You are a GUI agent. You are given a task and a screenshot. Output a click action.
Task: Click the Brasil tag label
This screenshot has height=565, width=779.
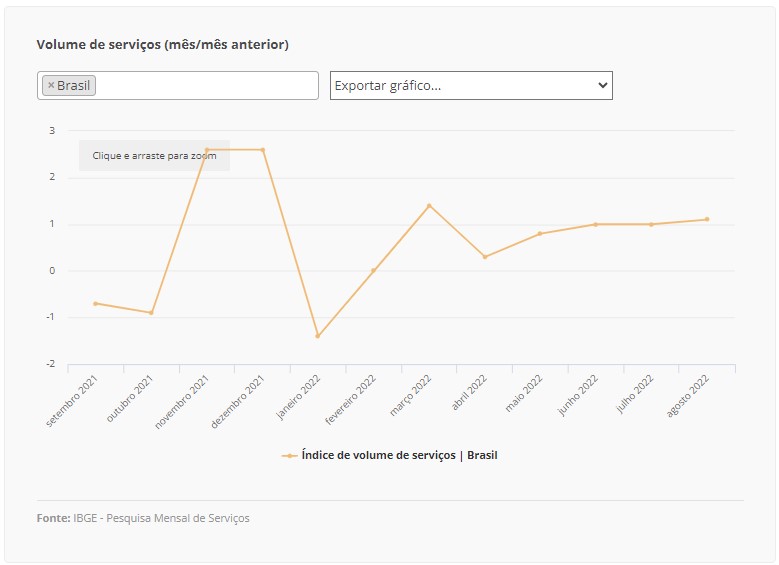73,86
